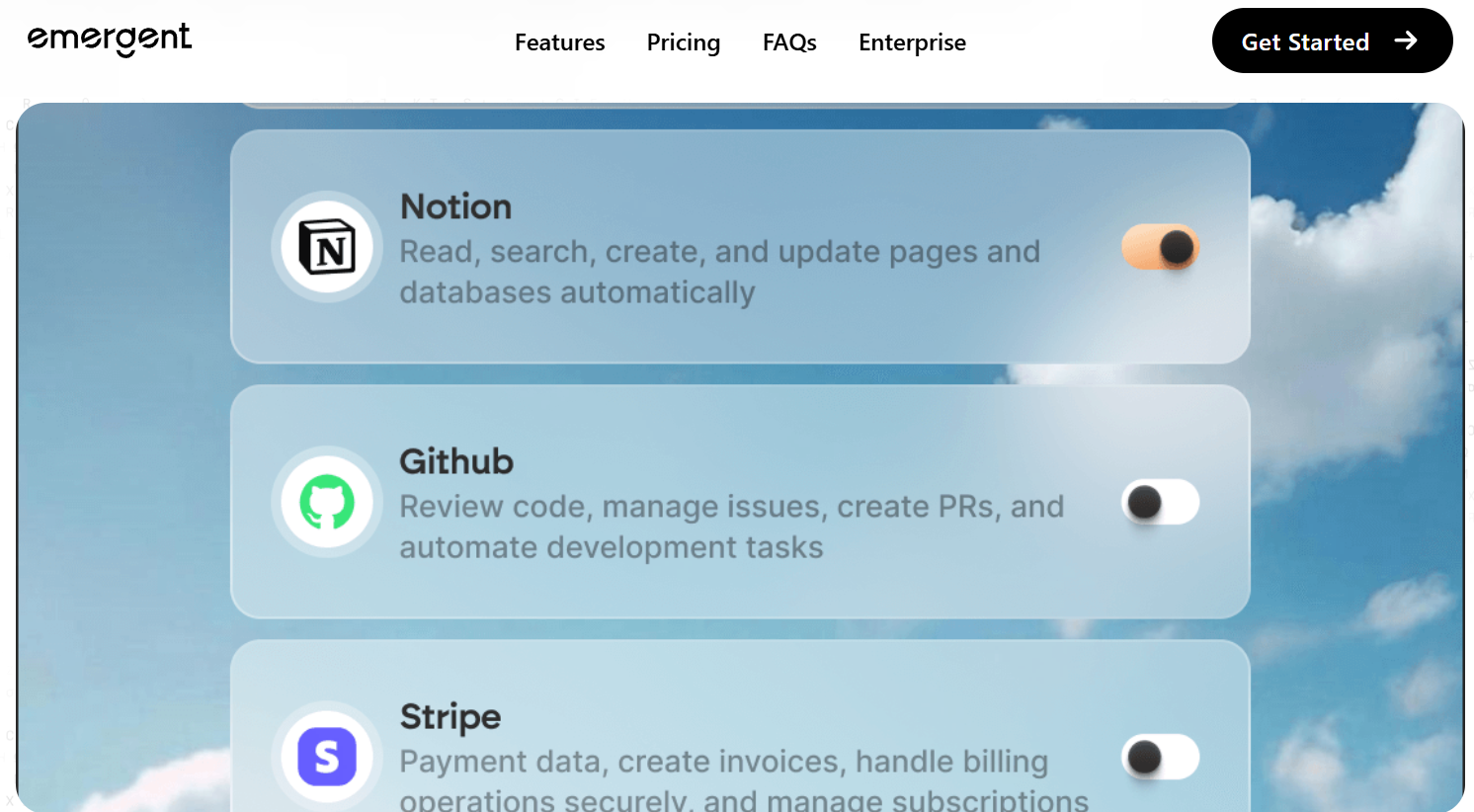Image resolution: width=1474 pixels, height=812 pixels.
Task: Click Github's review code description text
Action: point(731,527)
